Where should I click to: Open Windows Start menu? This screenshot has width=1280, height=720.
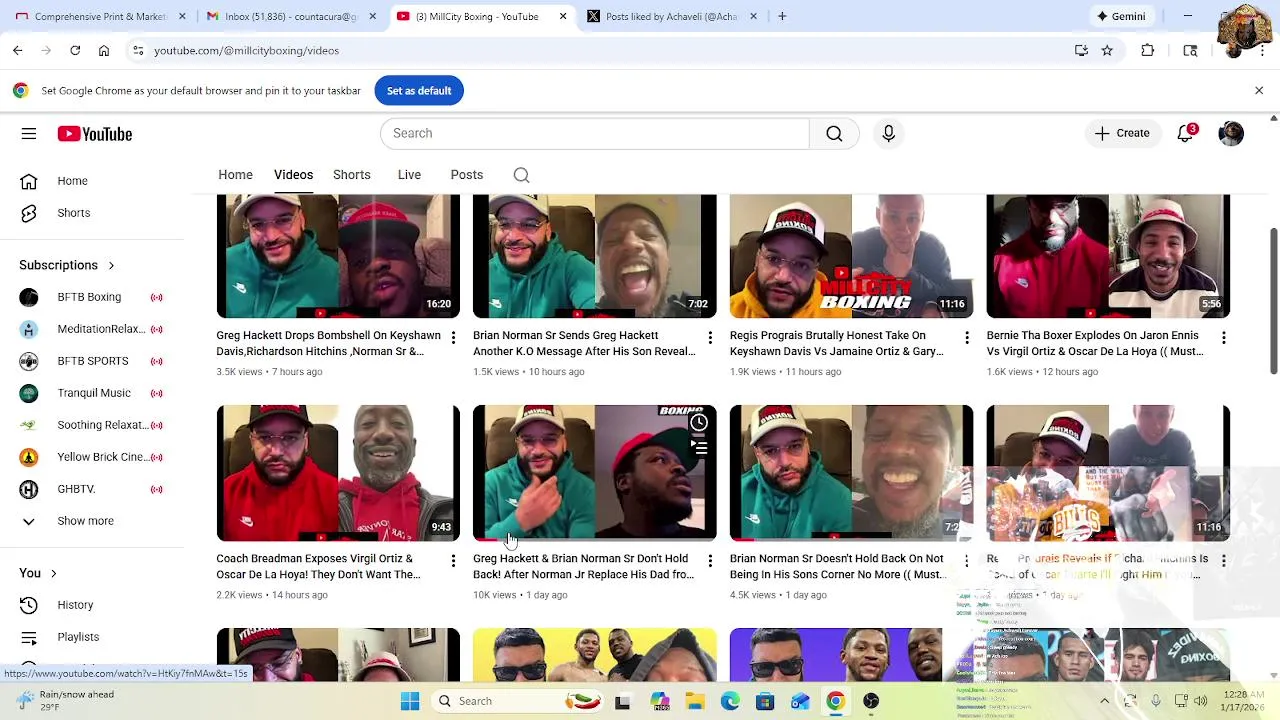pyautogui.click(x=410, y=701)
